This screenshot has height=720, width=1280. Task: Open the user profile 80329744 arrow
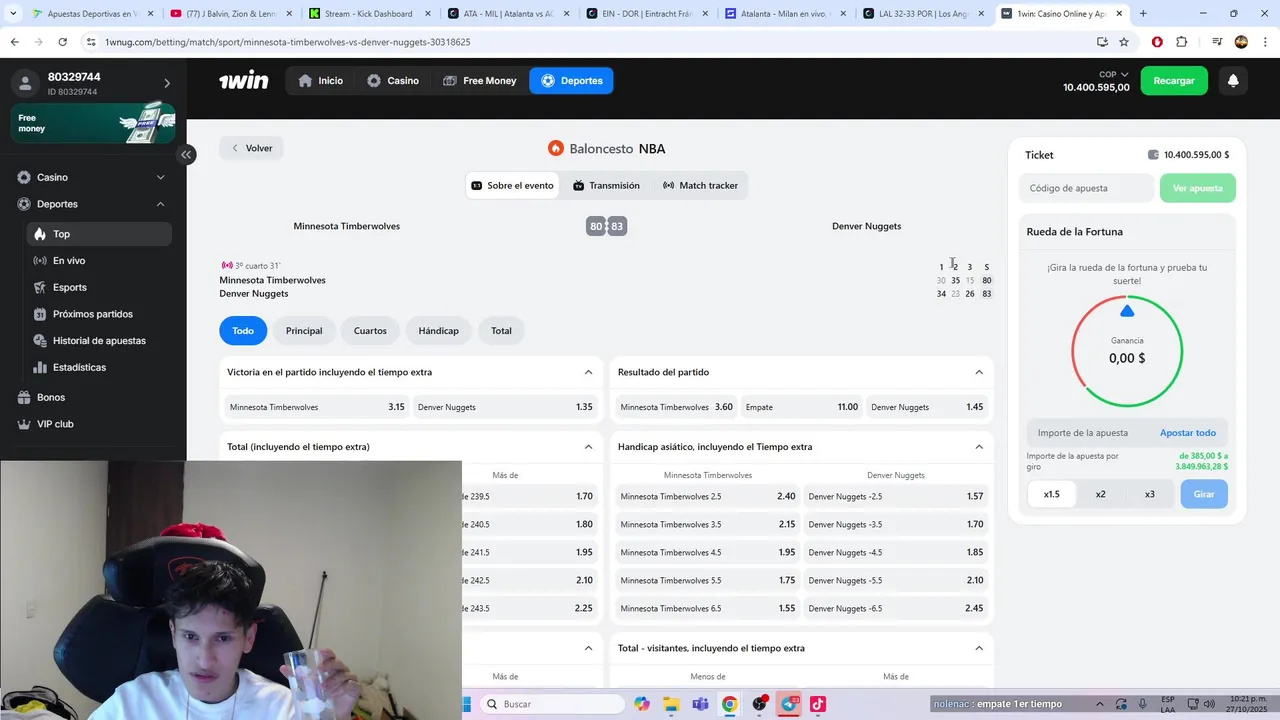[167, 83]
